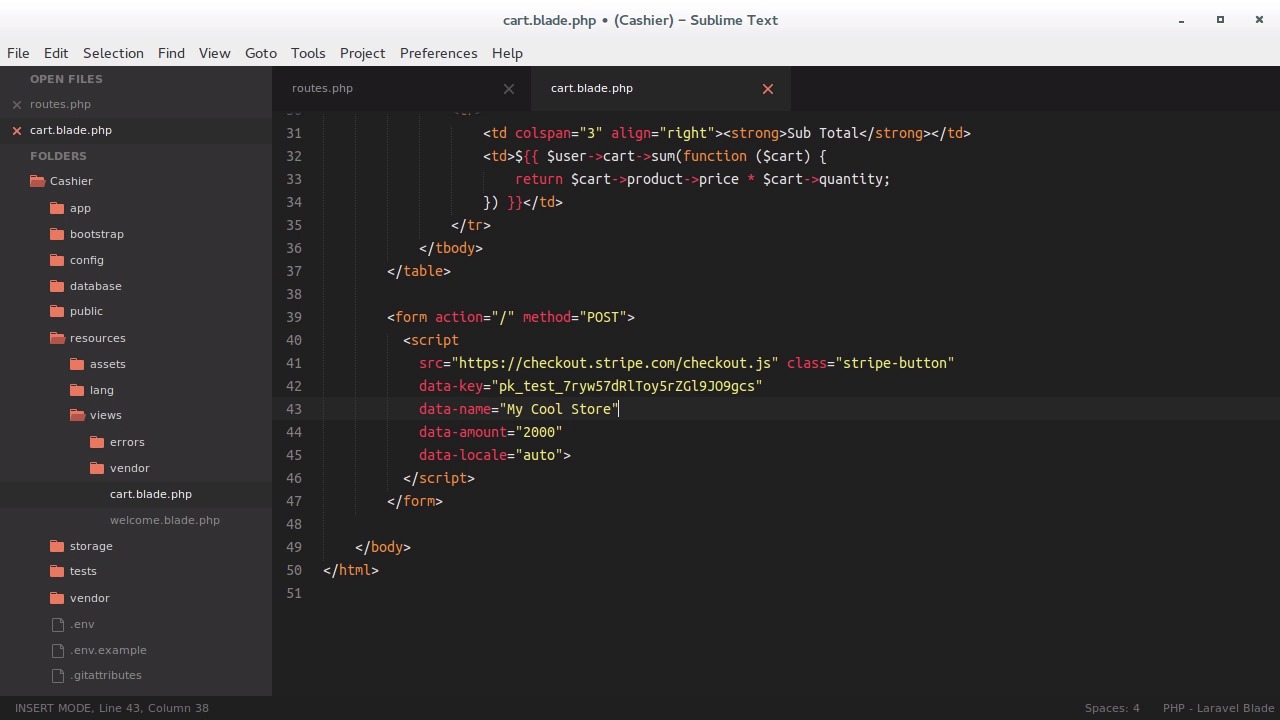Open welcome.blade.php in the folder tree
Image resolution: width=1280 pixels, height=720 pixels.
click(x=165, y=520)
